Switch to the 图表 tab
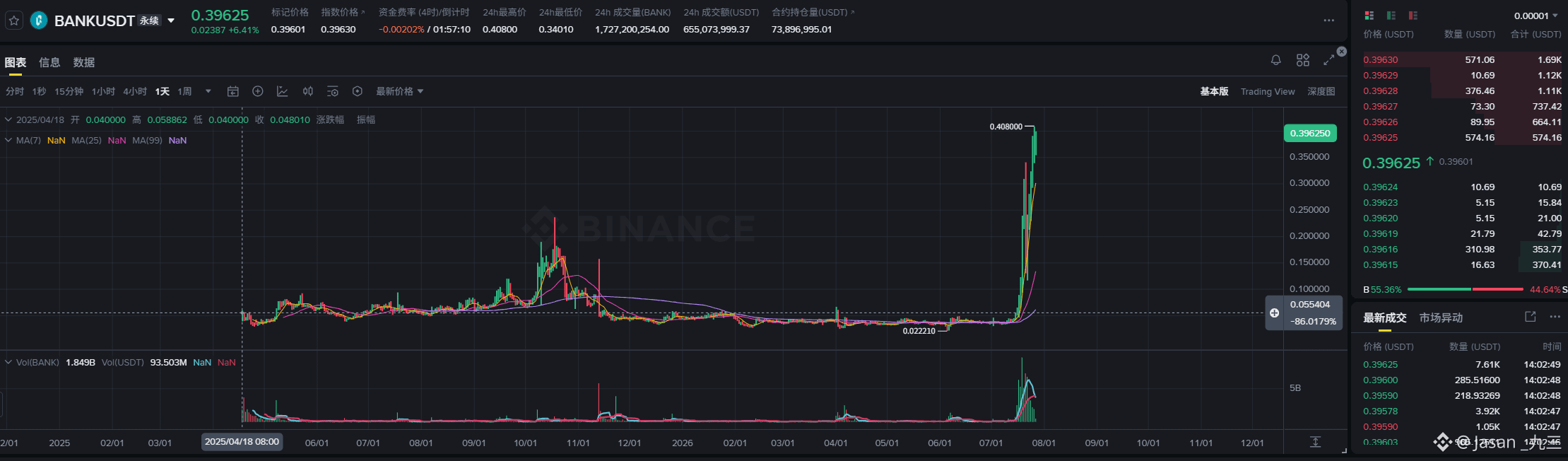 (x=16, y=62)
